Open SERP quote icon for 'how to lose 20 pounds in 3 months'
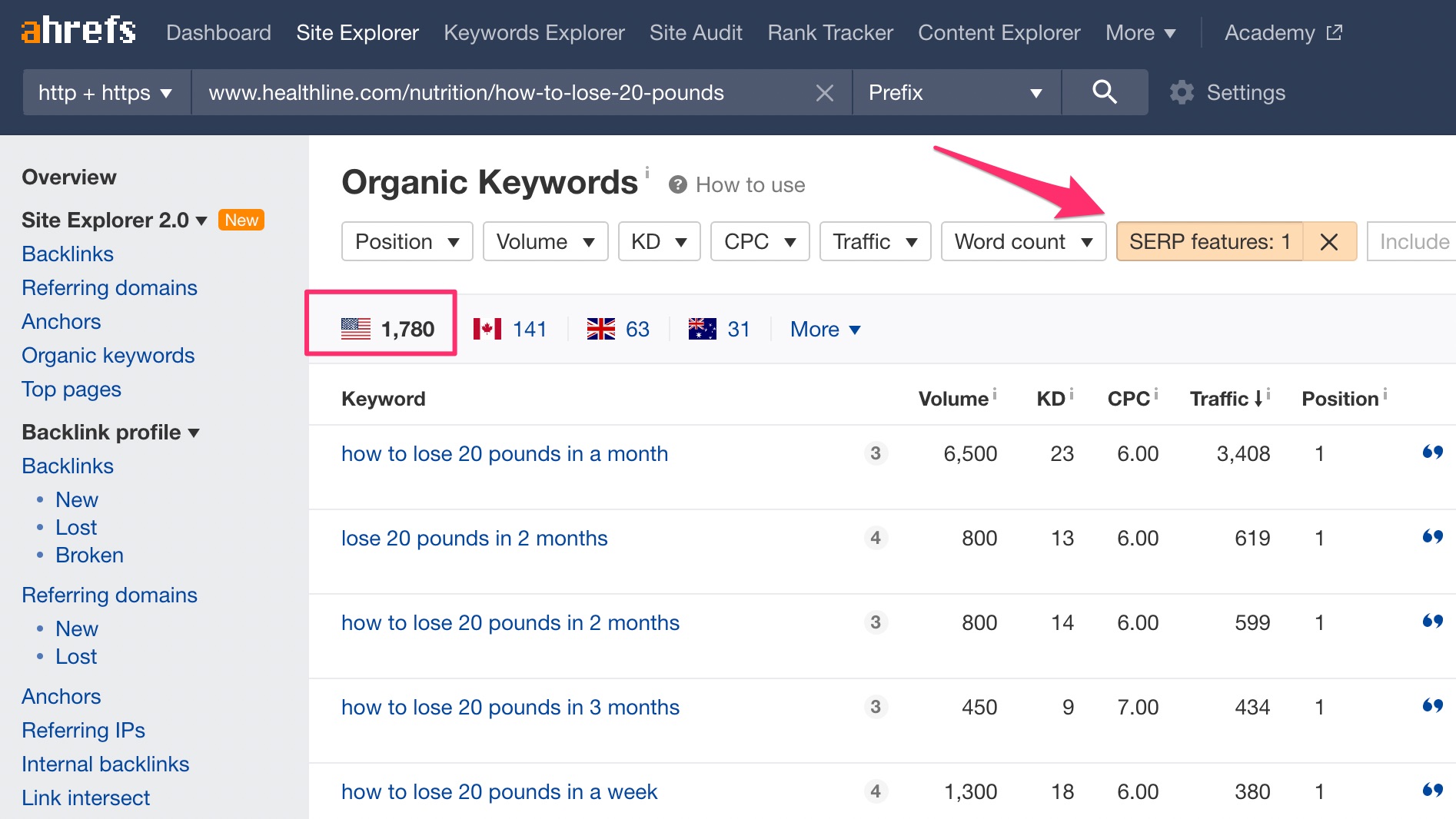Viewport: 1456px width, 819px height. click(1432, 705)
